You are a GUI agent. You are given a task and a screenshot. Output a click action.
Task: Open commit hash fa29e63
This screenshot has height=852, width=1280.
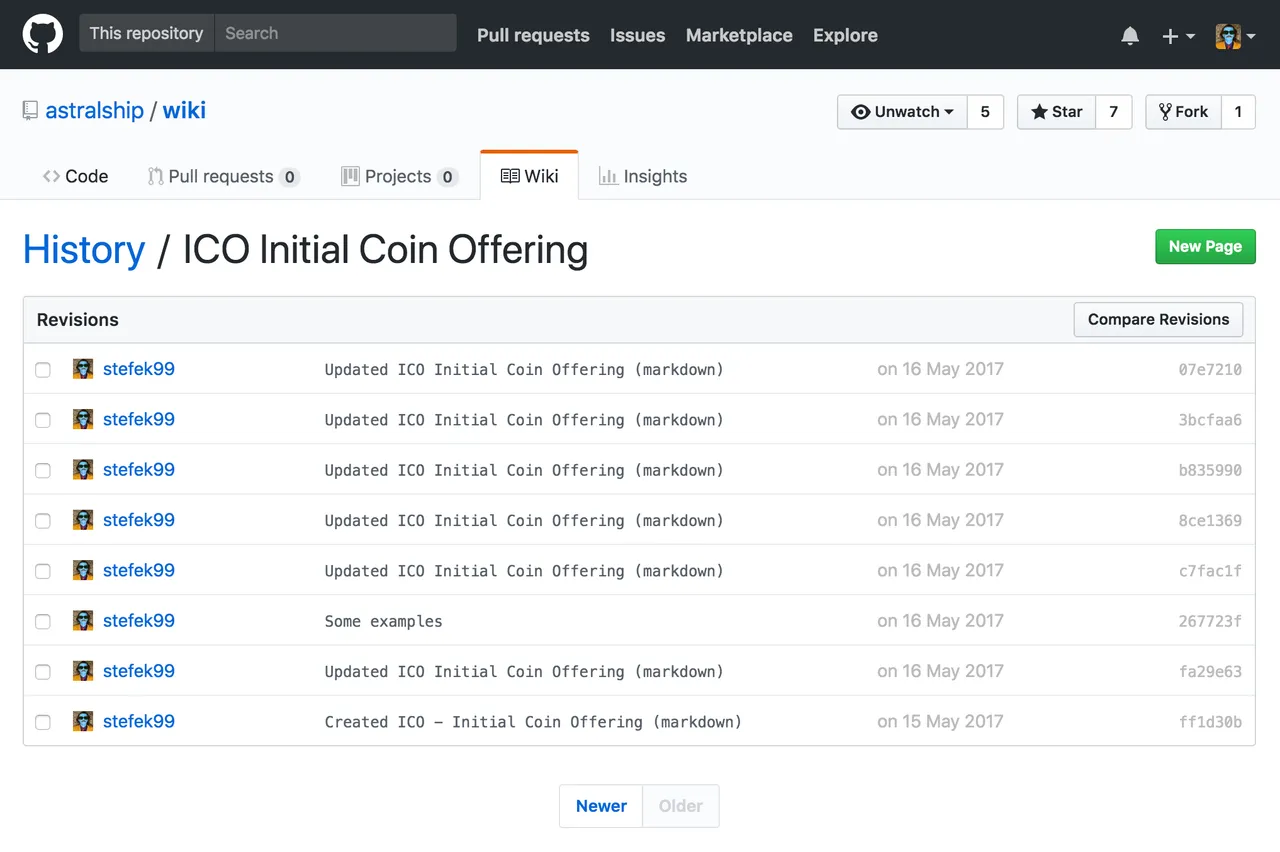point(1210,672)
